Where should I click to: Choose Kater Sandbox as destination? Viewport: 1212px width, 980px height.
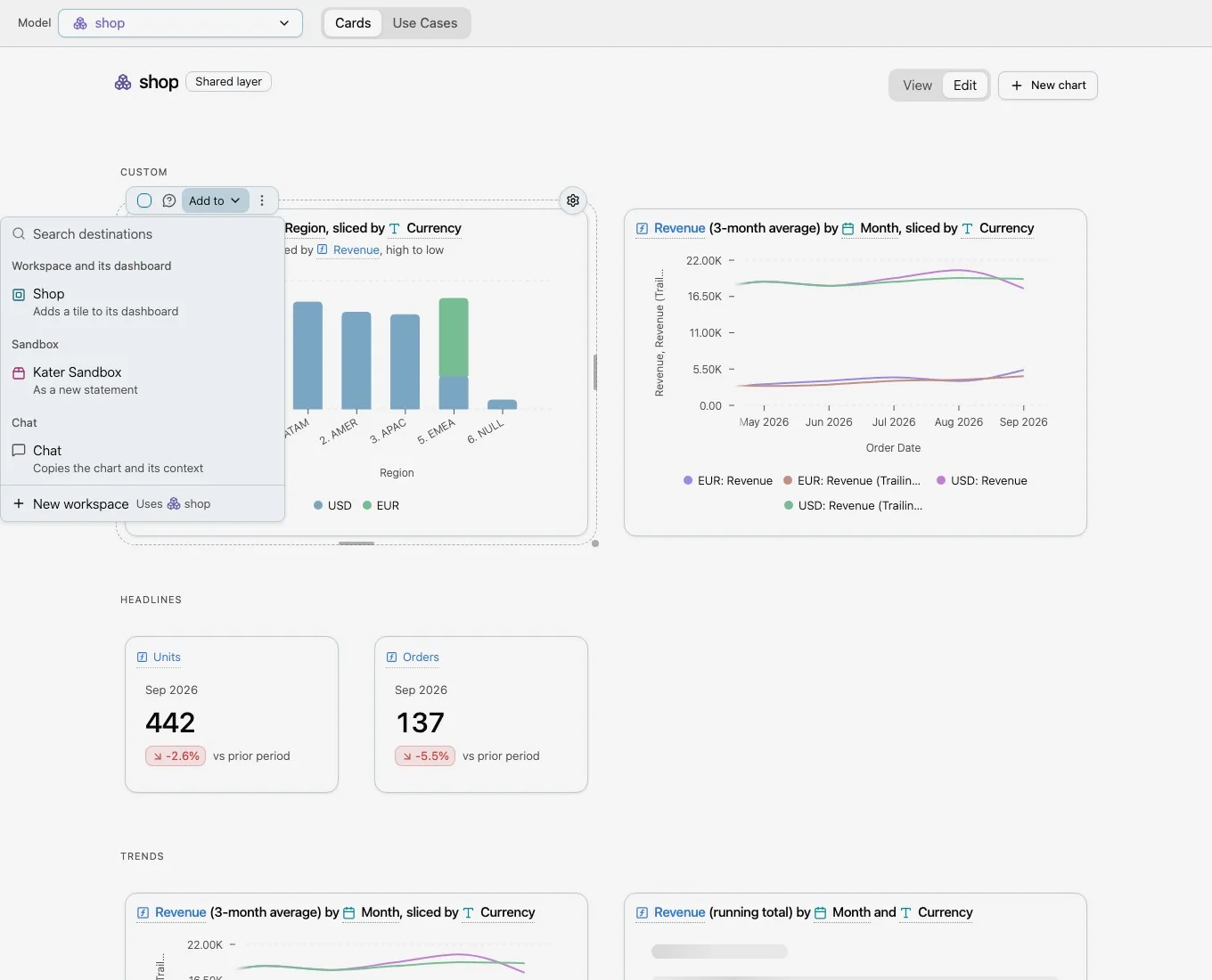click(143, 380)
